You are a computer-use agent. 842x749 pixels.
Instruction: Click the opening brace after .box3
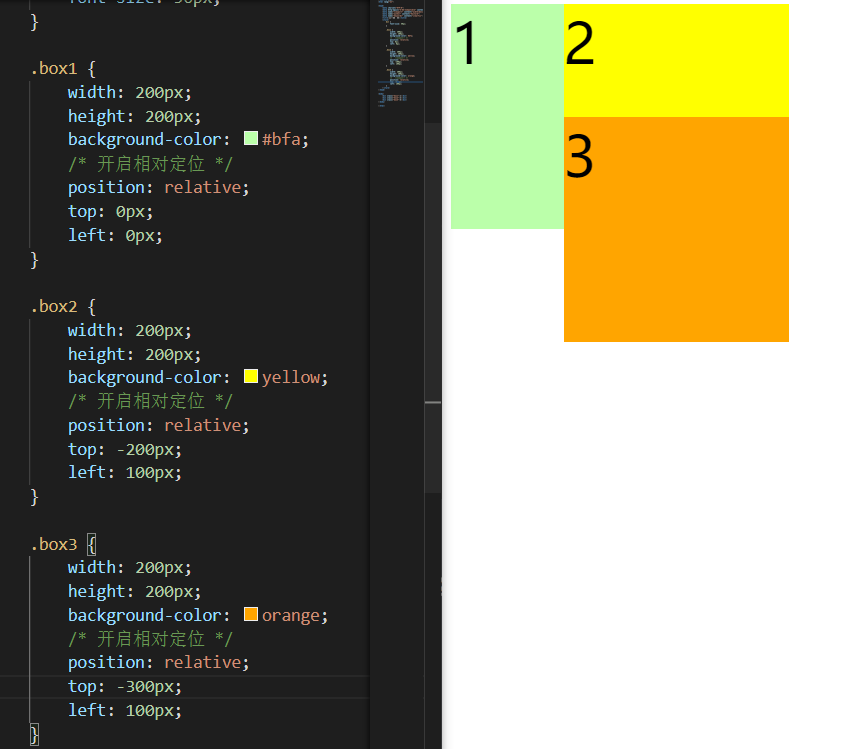coord(91,544)
